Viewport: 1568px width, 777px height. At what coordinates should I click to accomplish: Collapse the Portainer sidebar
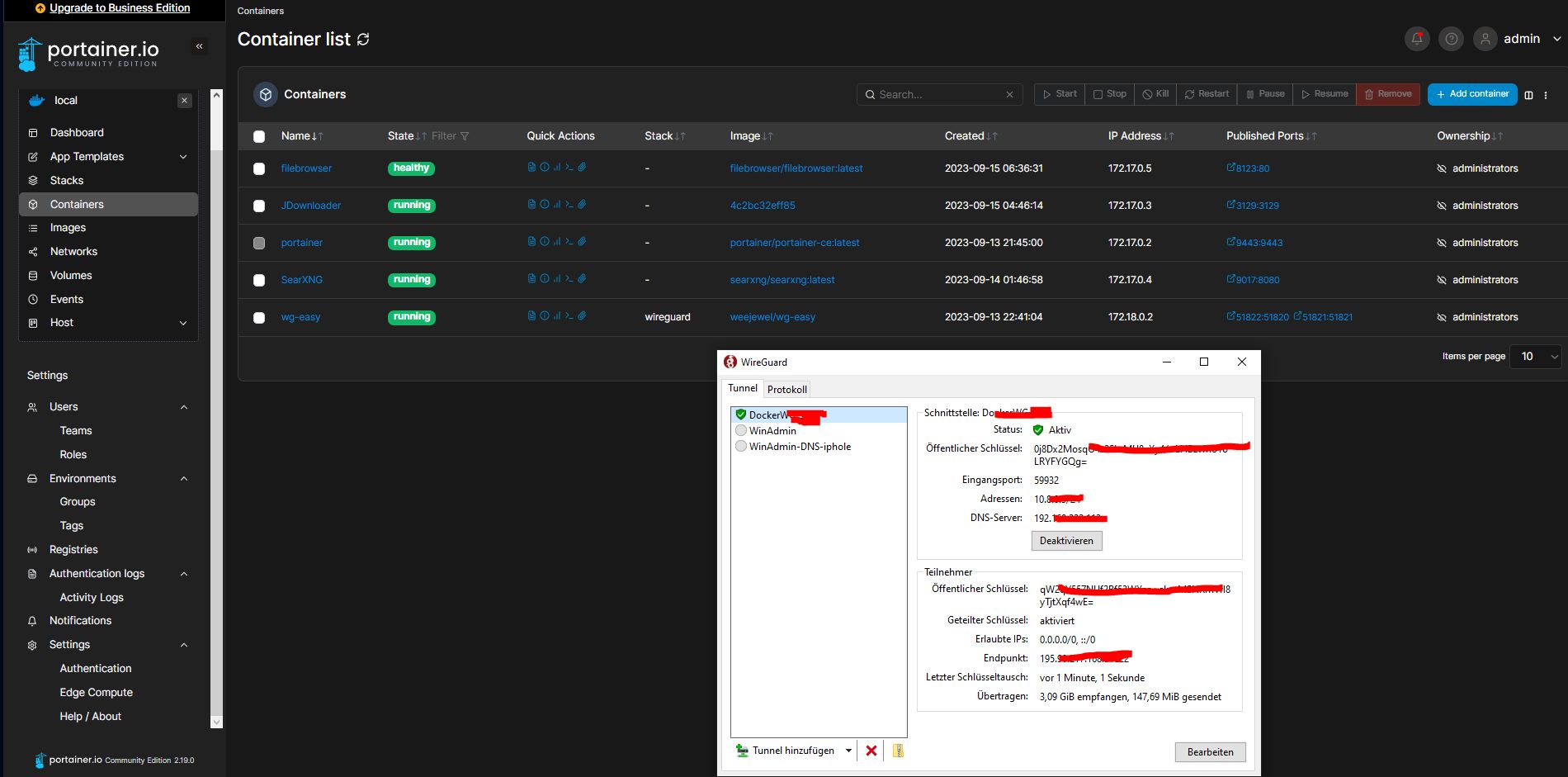[x=199, y=46]
